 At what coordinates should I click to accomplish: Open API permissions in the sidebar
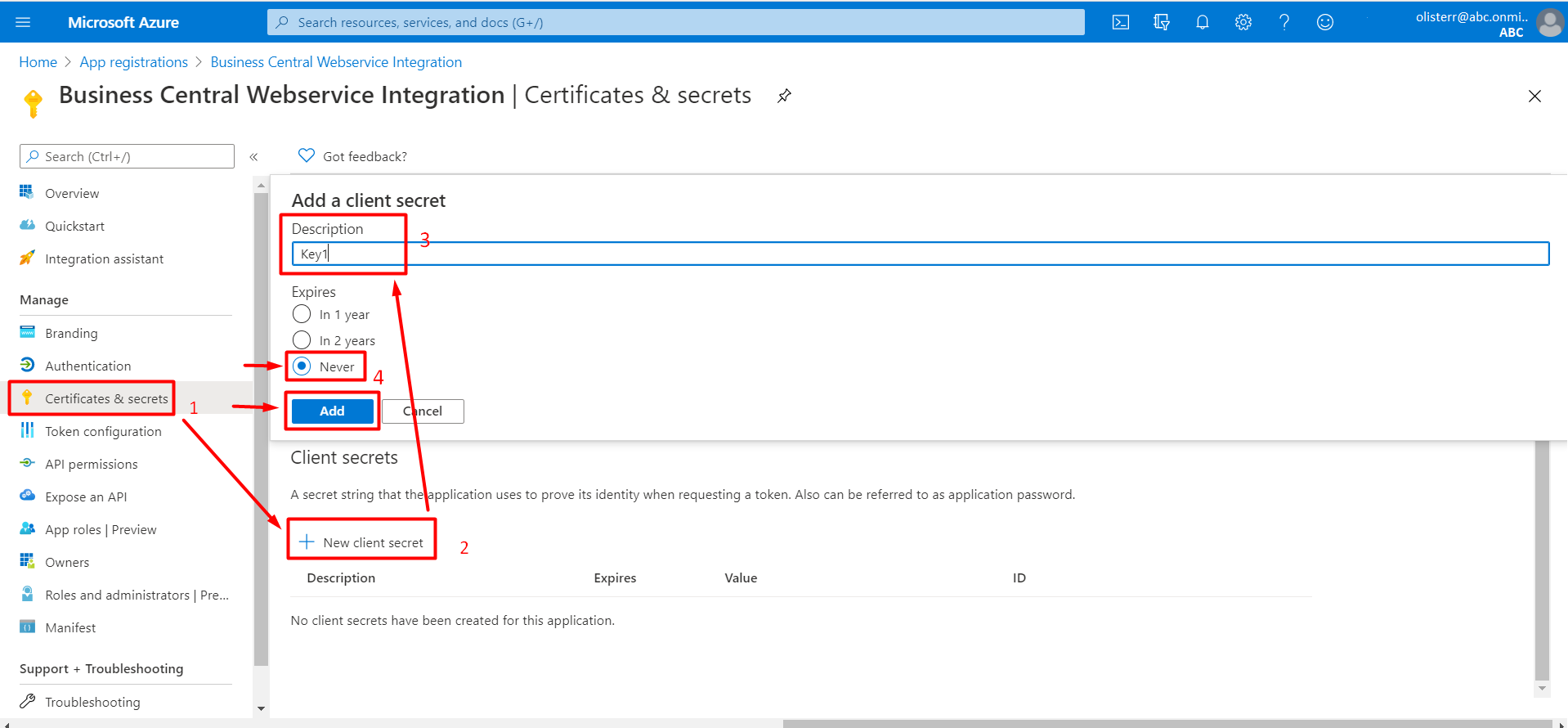click(x=92, y=464)
